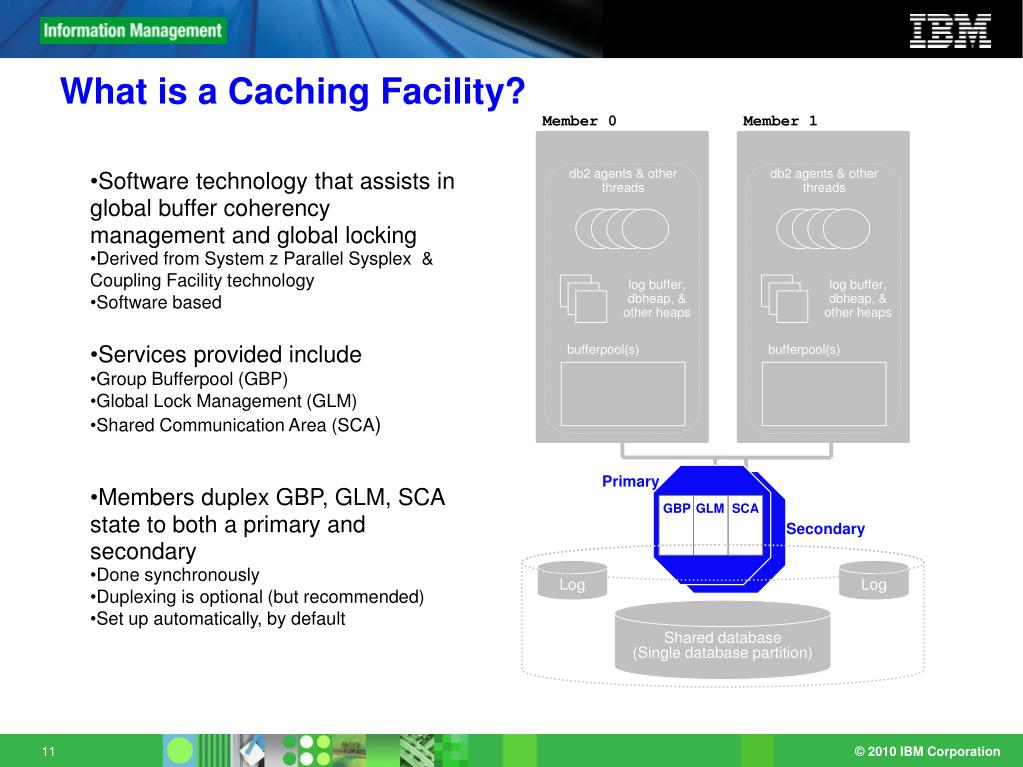
Task: Select the Services provided include heading
Action: (226, 355)
